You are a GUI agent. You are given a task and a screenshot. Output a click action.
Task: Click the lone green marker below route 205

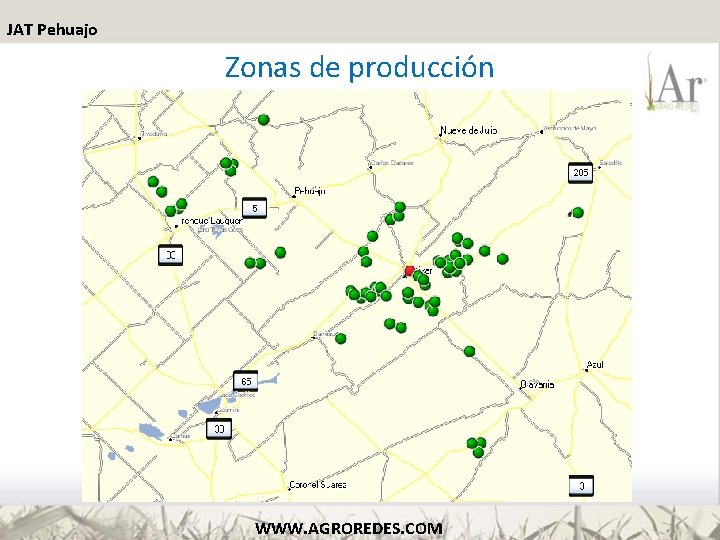[x=578, y=213]
